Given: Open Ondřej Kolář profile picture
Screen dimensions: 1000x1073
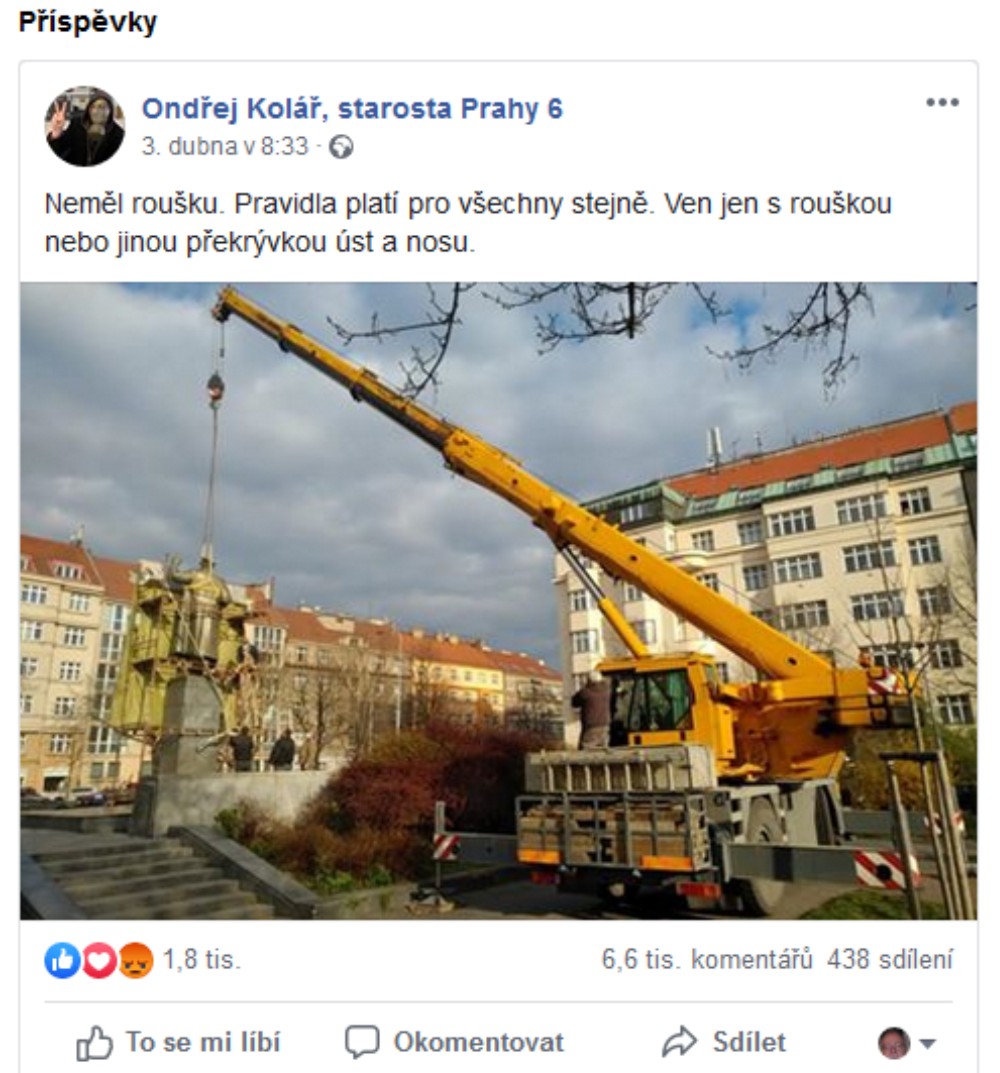Looking at the screenshot, I should [85, 127].
